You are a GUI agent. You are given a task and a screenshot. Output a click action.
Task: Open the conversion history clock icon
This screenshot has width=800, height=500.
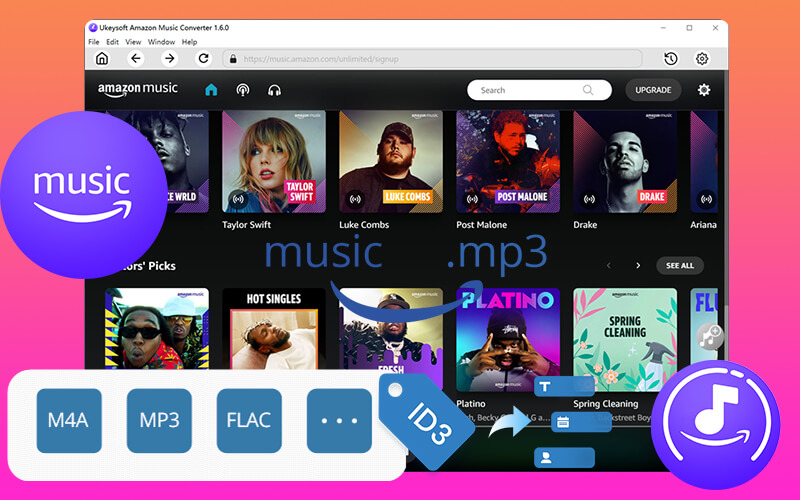tap(671, 59)
